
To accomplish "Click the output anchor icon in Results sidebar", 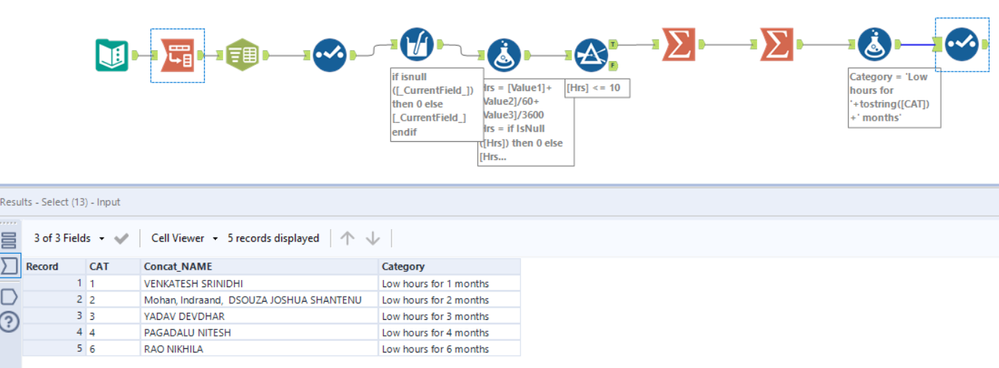I will 10,297.
